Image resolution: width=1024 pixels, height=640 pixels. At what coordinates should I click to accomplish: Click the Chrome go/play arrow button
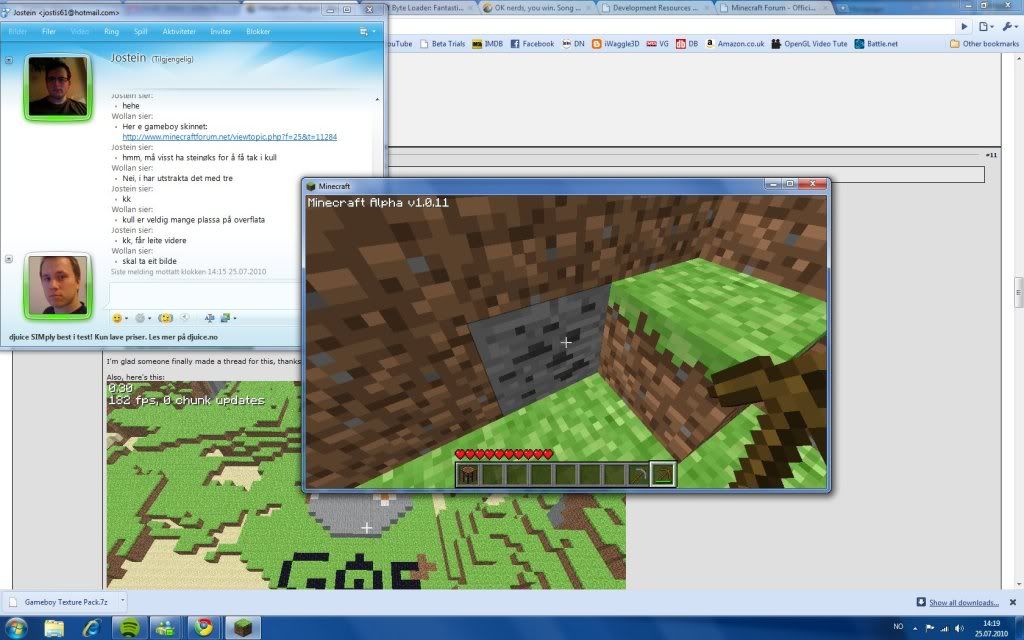(x=964, y=26)
